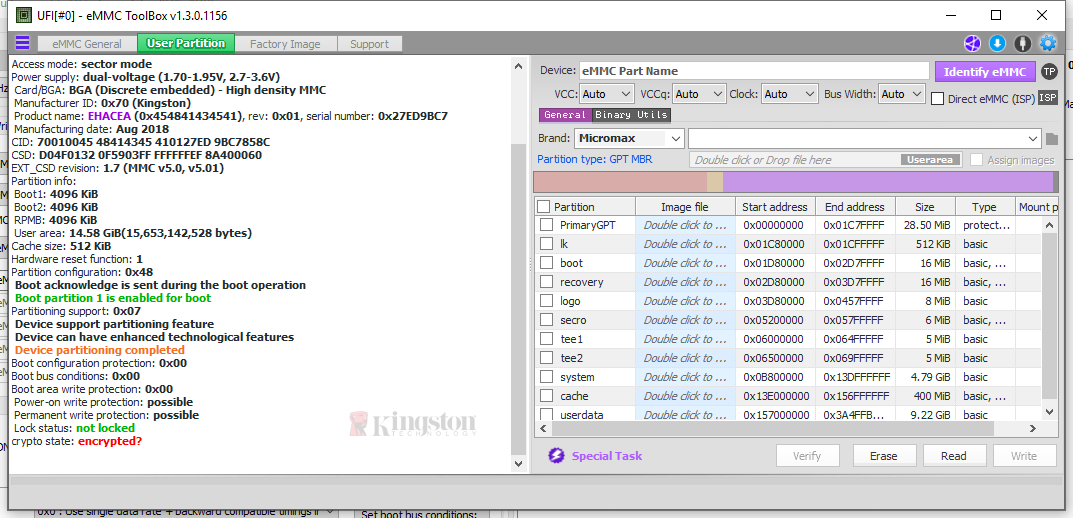Click the info log up scroll arrow
The width and height of the screenshot is (1073, 518).
coord(518,66)
